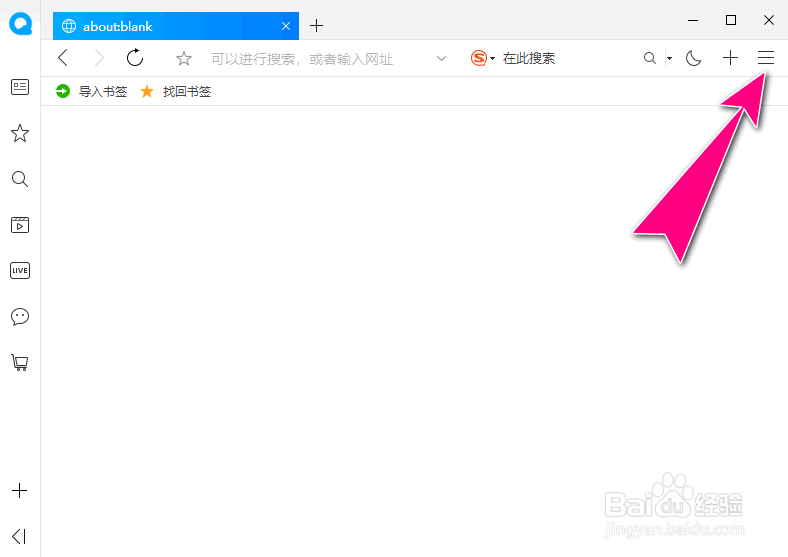Open a new tab with plus button

coord(316,26)
